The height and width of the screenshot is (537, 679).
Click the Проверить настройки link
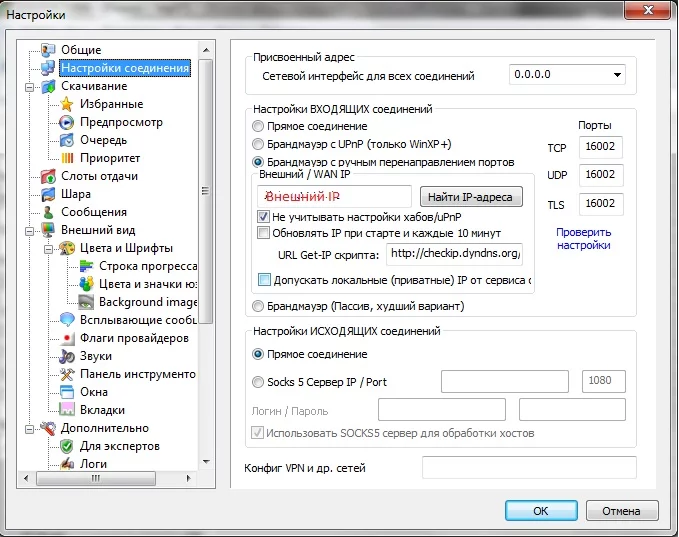coord(583,239)
